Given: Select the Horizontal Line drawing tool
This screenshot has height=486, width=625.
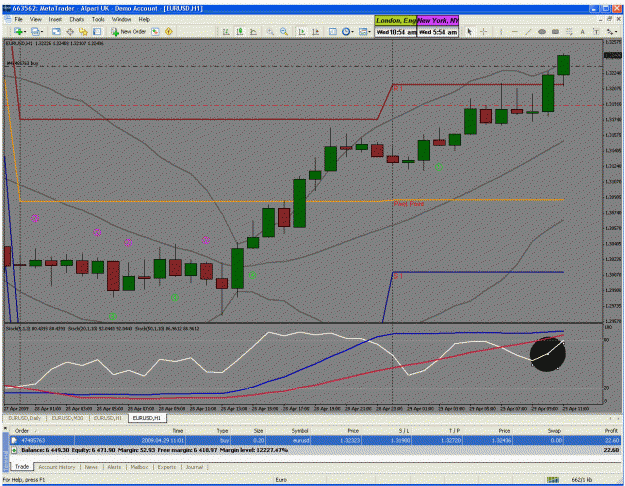Looking at the screenshot, I should click(x=515, y=32).
